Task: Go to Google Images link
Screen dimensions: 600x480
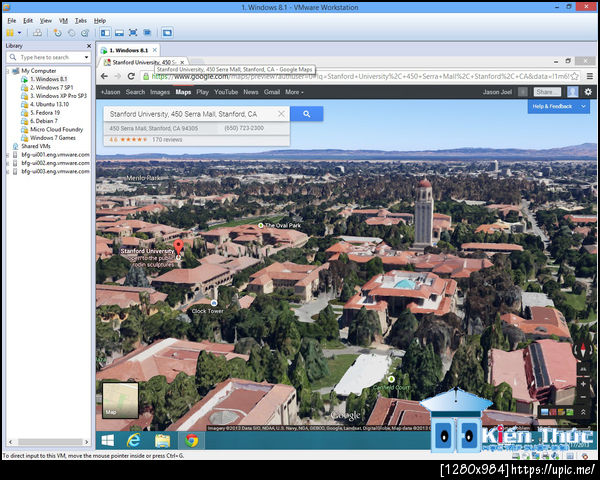Action: click(x=160, y=92)
